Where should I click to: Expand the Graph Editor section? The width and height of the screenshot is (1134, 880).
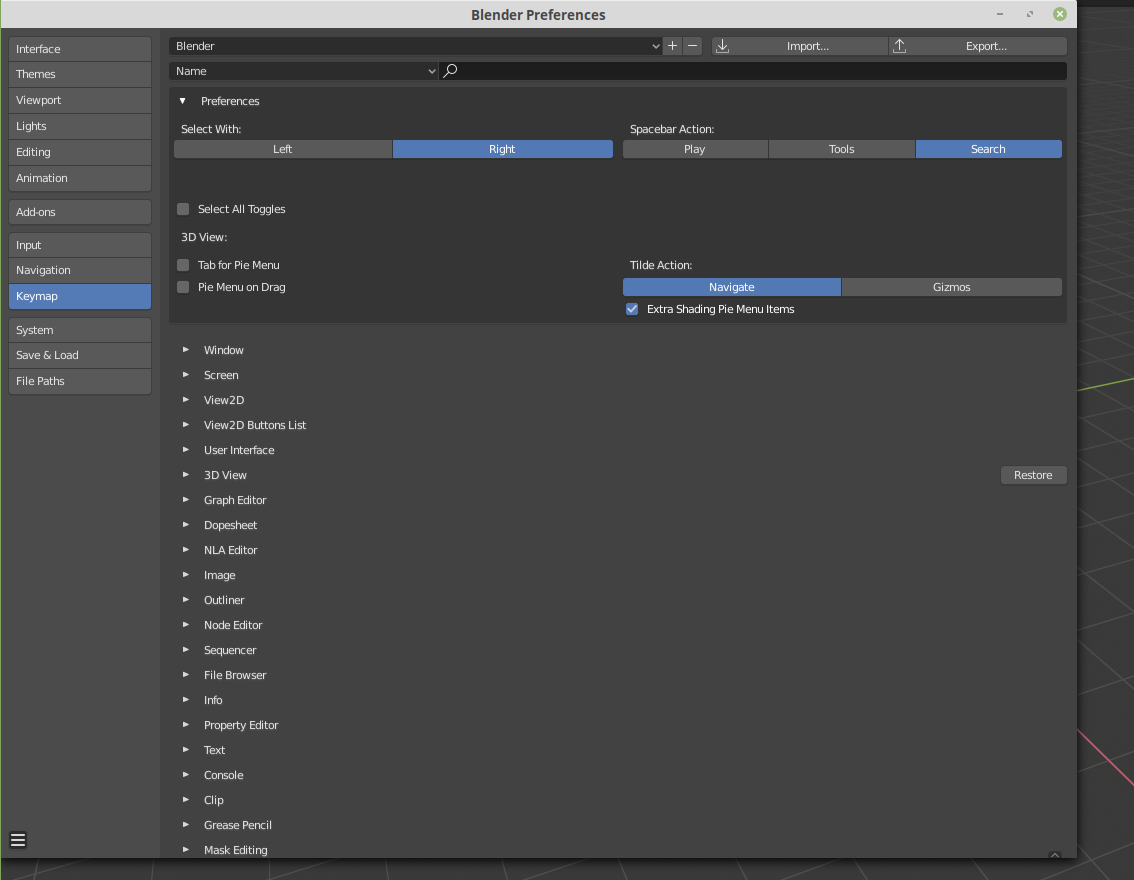pyautogui.click(x=186, y=500)
